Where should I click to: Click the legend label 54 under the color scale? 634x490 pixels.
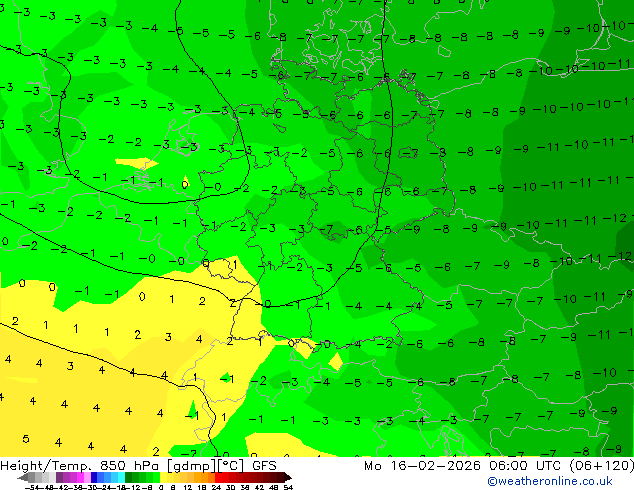pos(288,488)
